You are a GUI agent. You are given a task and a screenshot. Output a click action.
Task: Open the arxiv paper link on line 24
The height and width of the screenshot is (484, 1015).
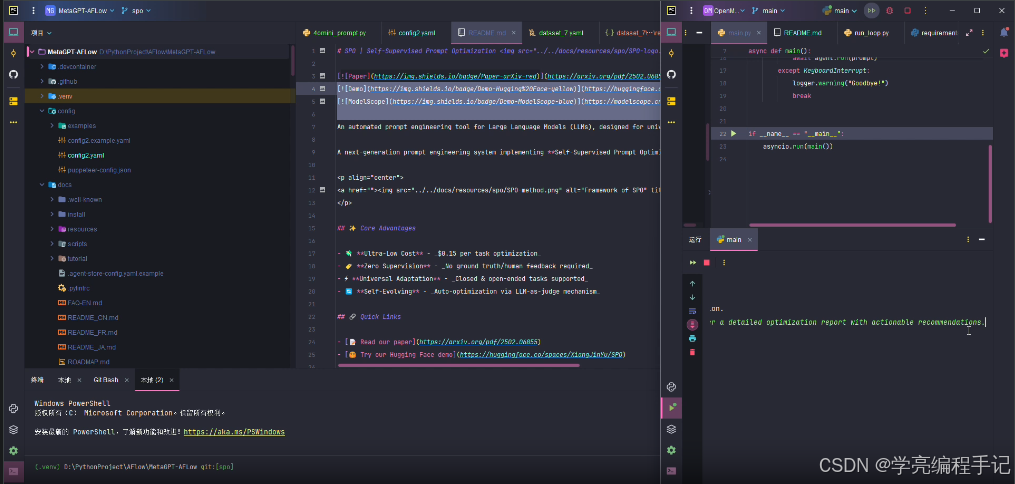478,342
